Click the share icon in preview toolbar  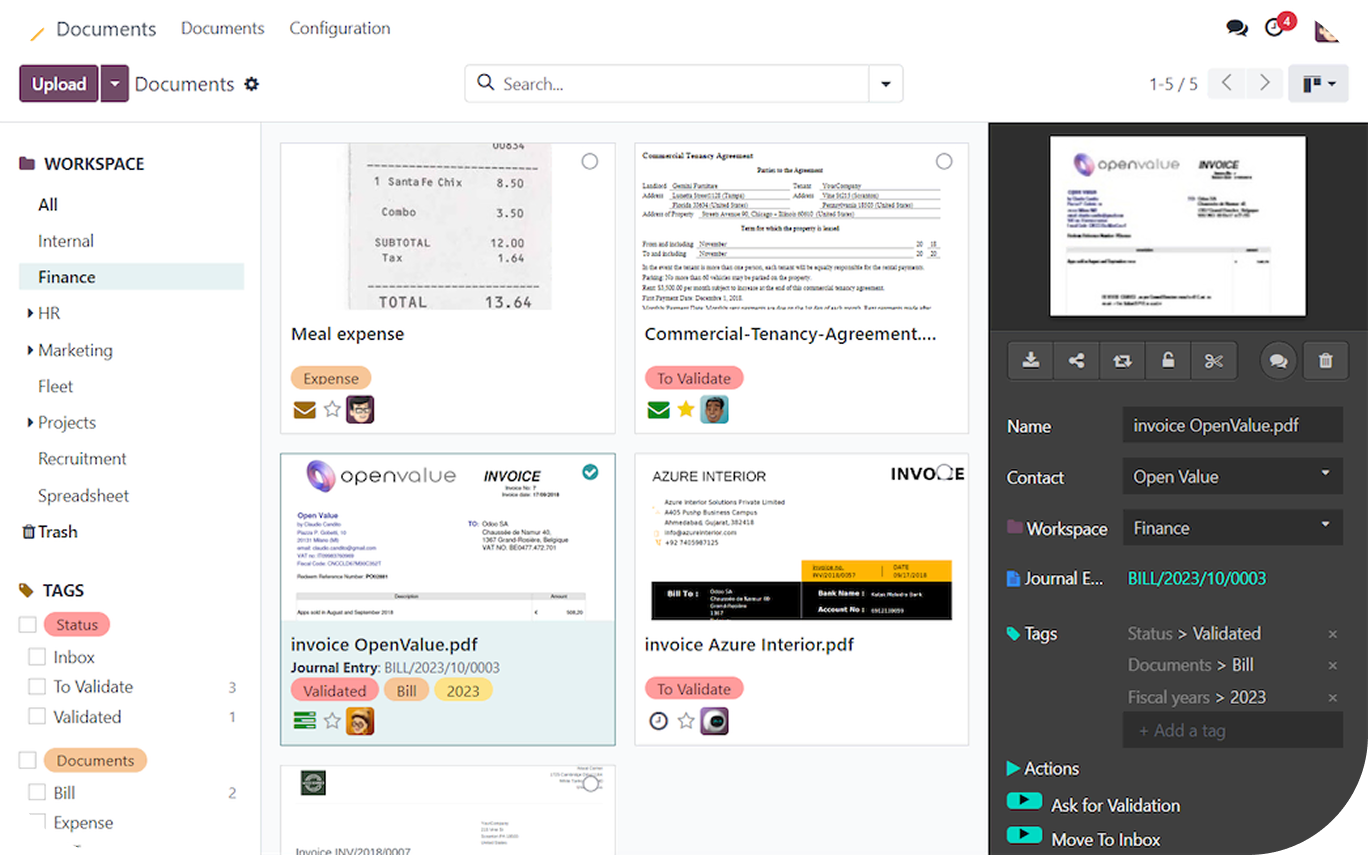(1076, 361)
